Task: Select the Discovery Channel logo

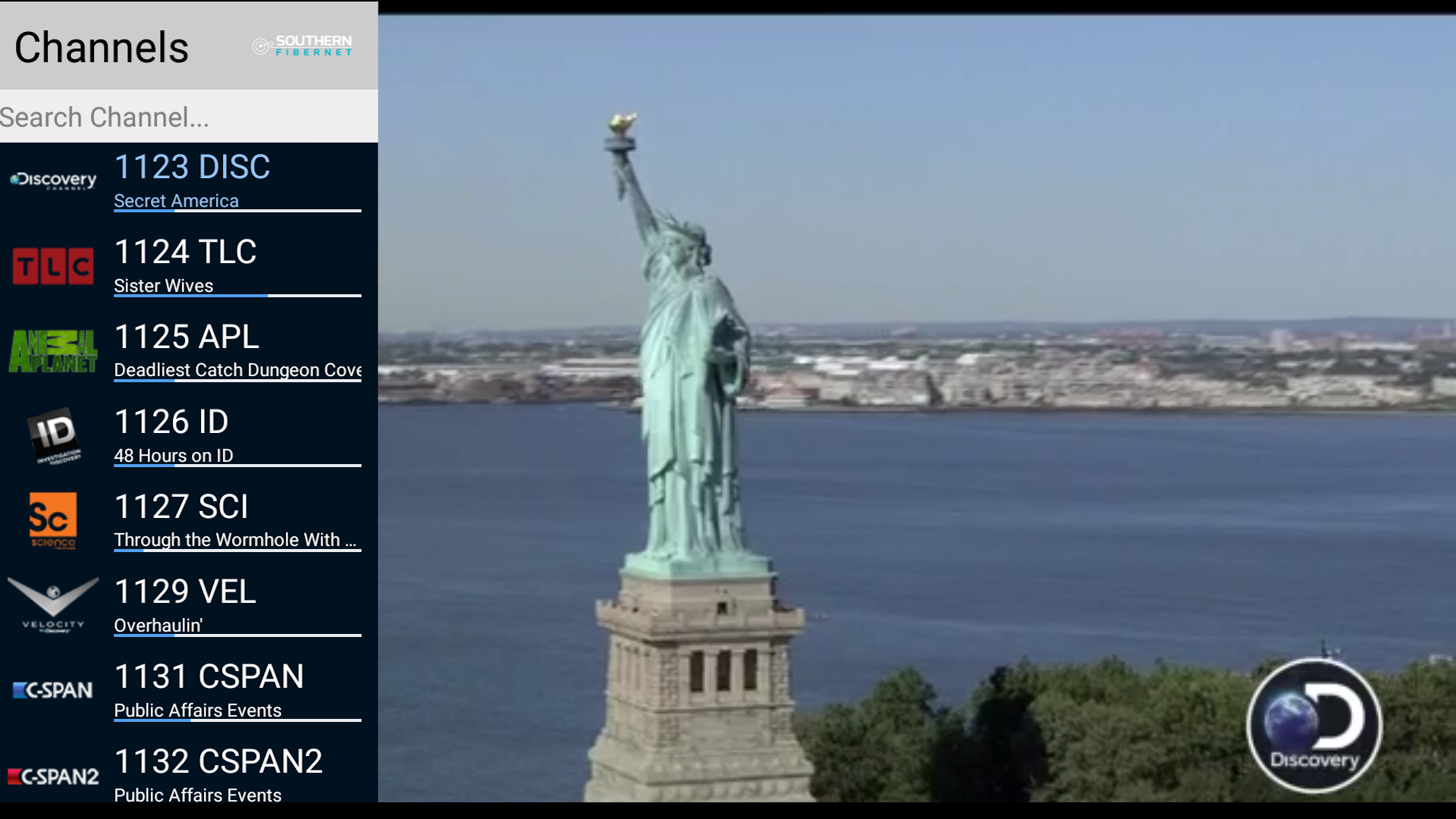Action: tap(52, 178)
